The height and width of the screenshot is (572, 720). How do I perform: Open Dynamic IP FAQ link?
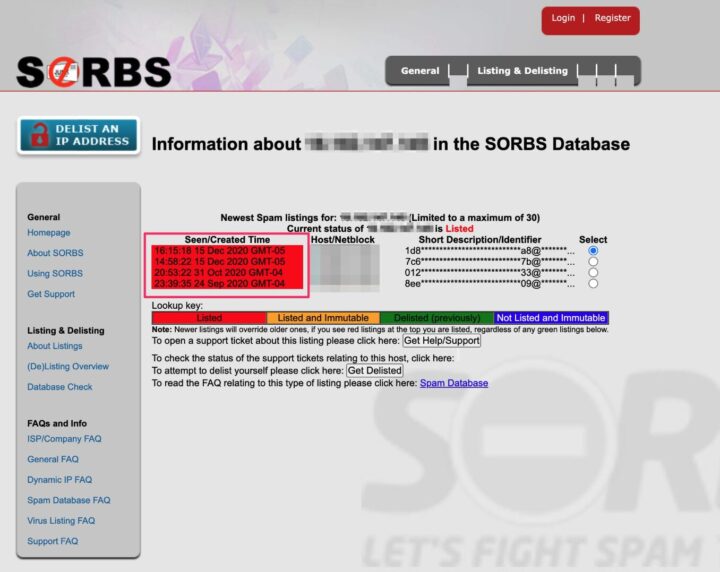click(60, 480)
